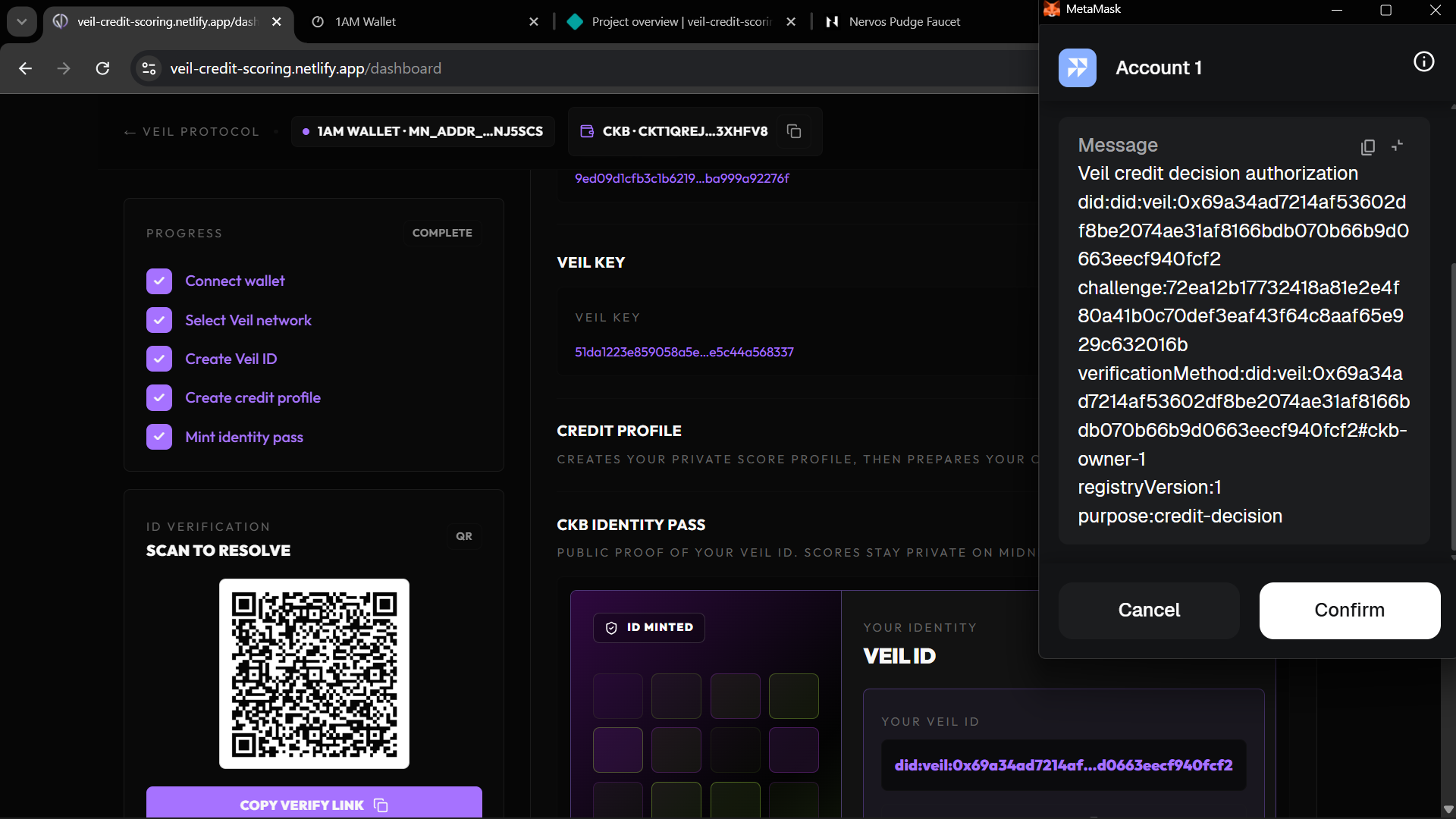Screen dimensions: 1456x819
Task: Copy the CKB address
Action: coord(794,131)
